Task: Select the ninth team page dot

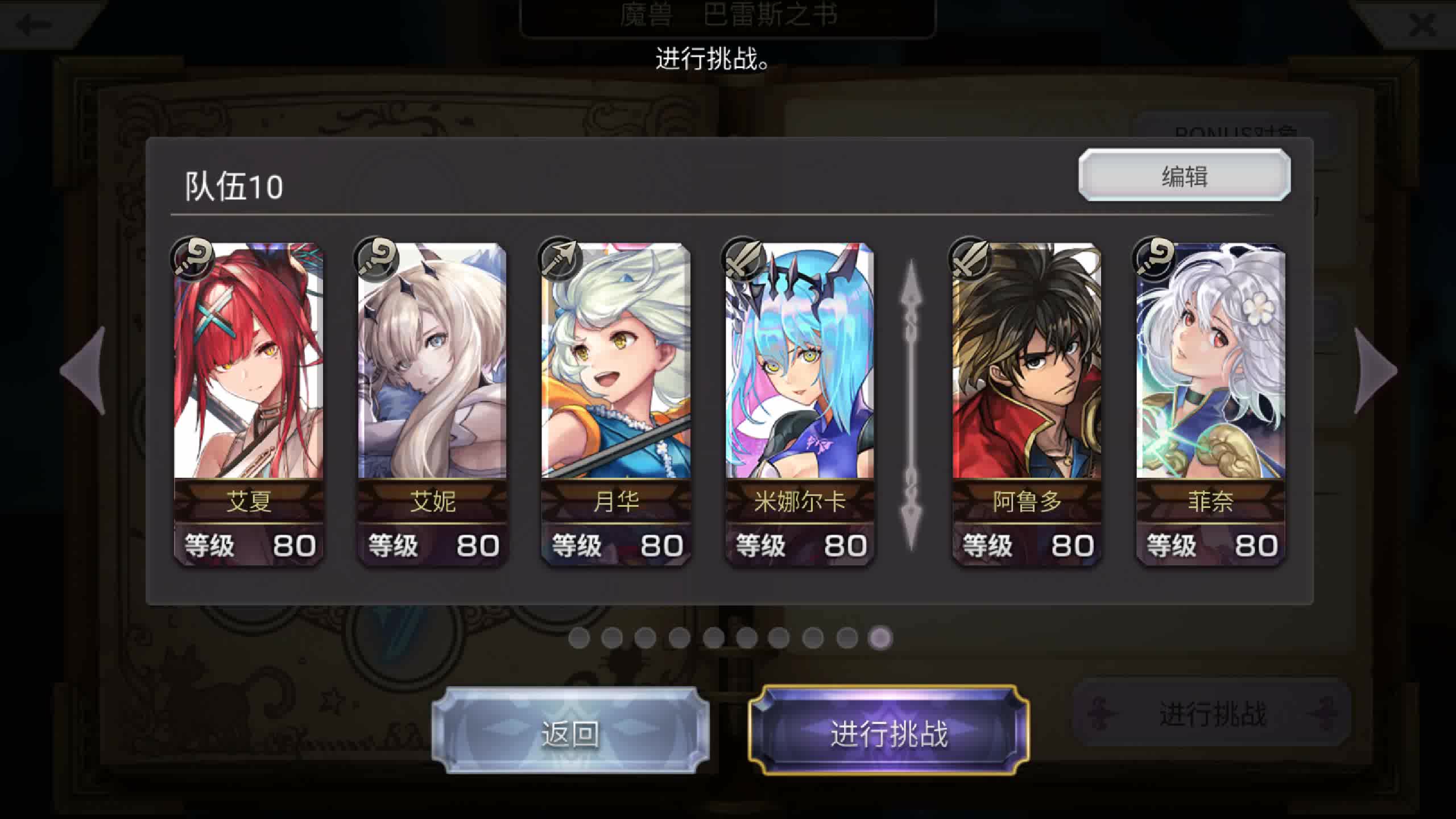Action: (847, 638)
